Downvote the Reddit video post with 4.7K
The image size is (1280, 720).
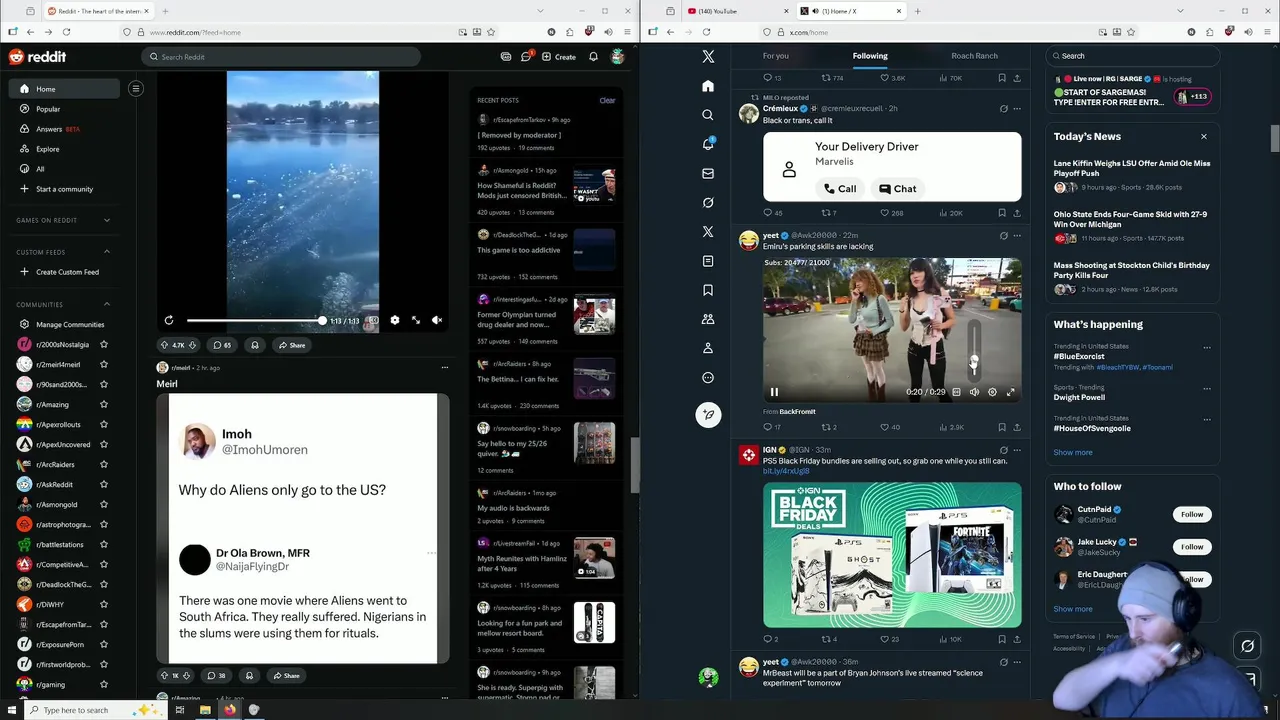(x=194, y=345)
